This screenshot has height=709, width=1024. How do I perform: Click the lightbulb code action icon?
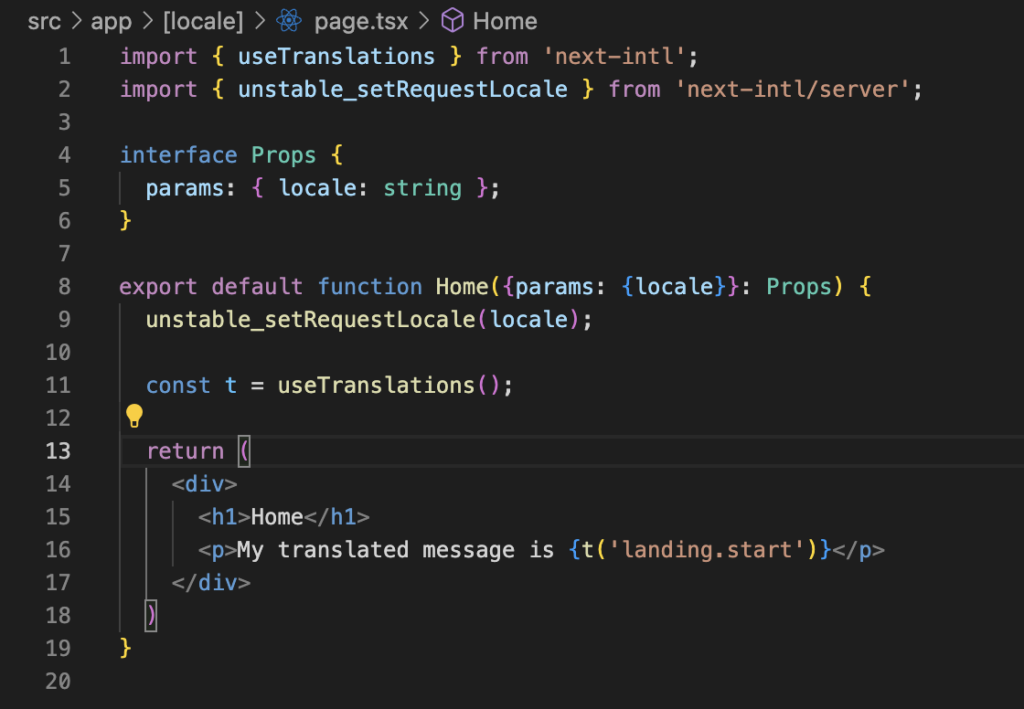(x=134, y=415)
